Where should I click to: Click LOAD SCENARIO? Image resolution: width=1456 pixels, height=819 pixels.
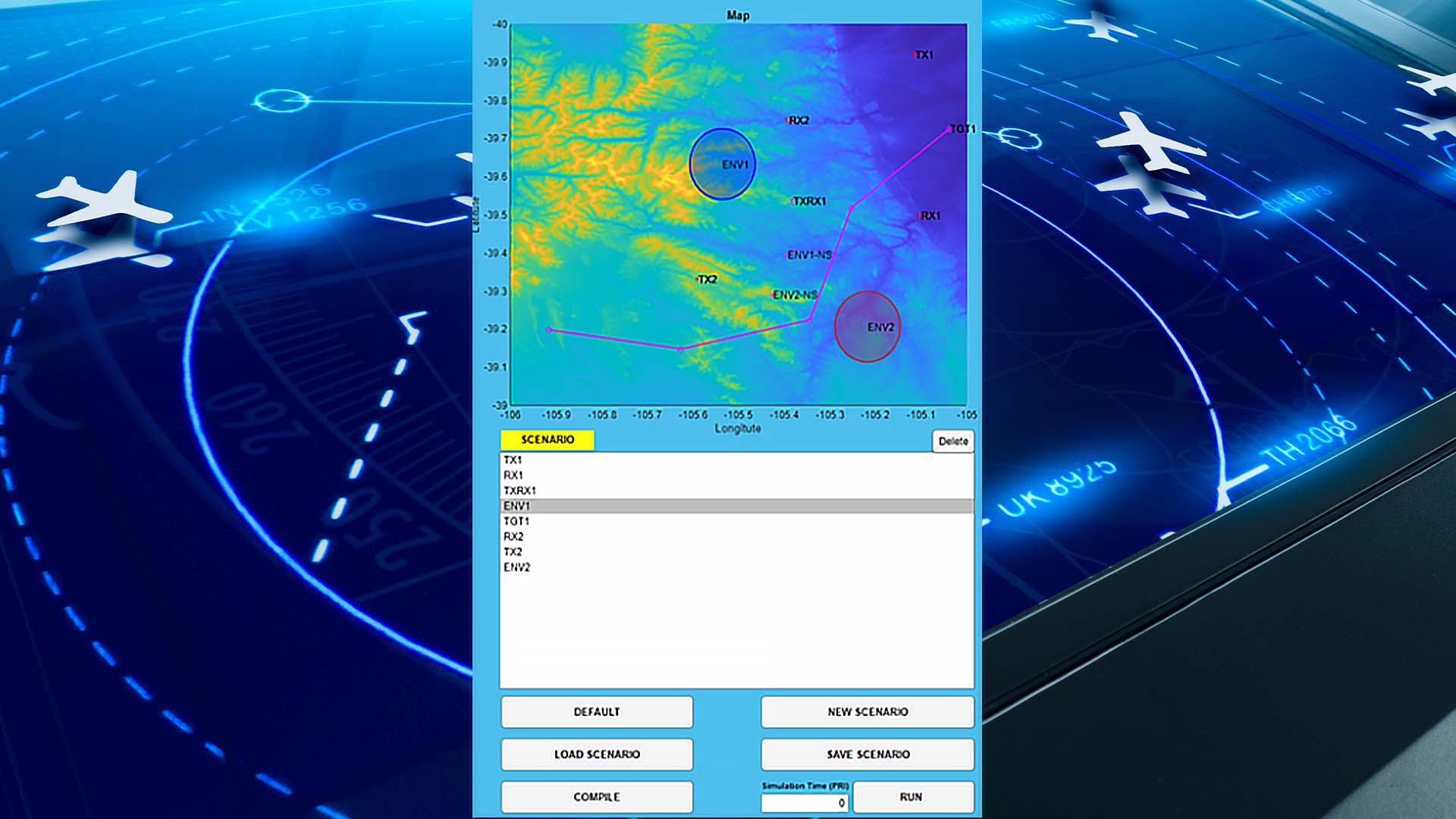pos(597,755)
